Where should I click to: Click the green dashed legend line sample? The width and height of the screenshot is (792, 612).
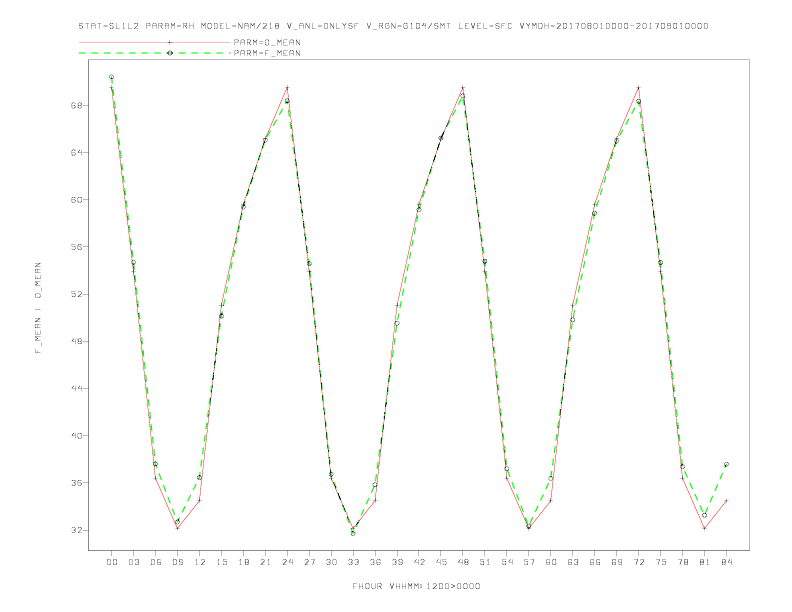155,53
